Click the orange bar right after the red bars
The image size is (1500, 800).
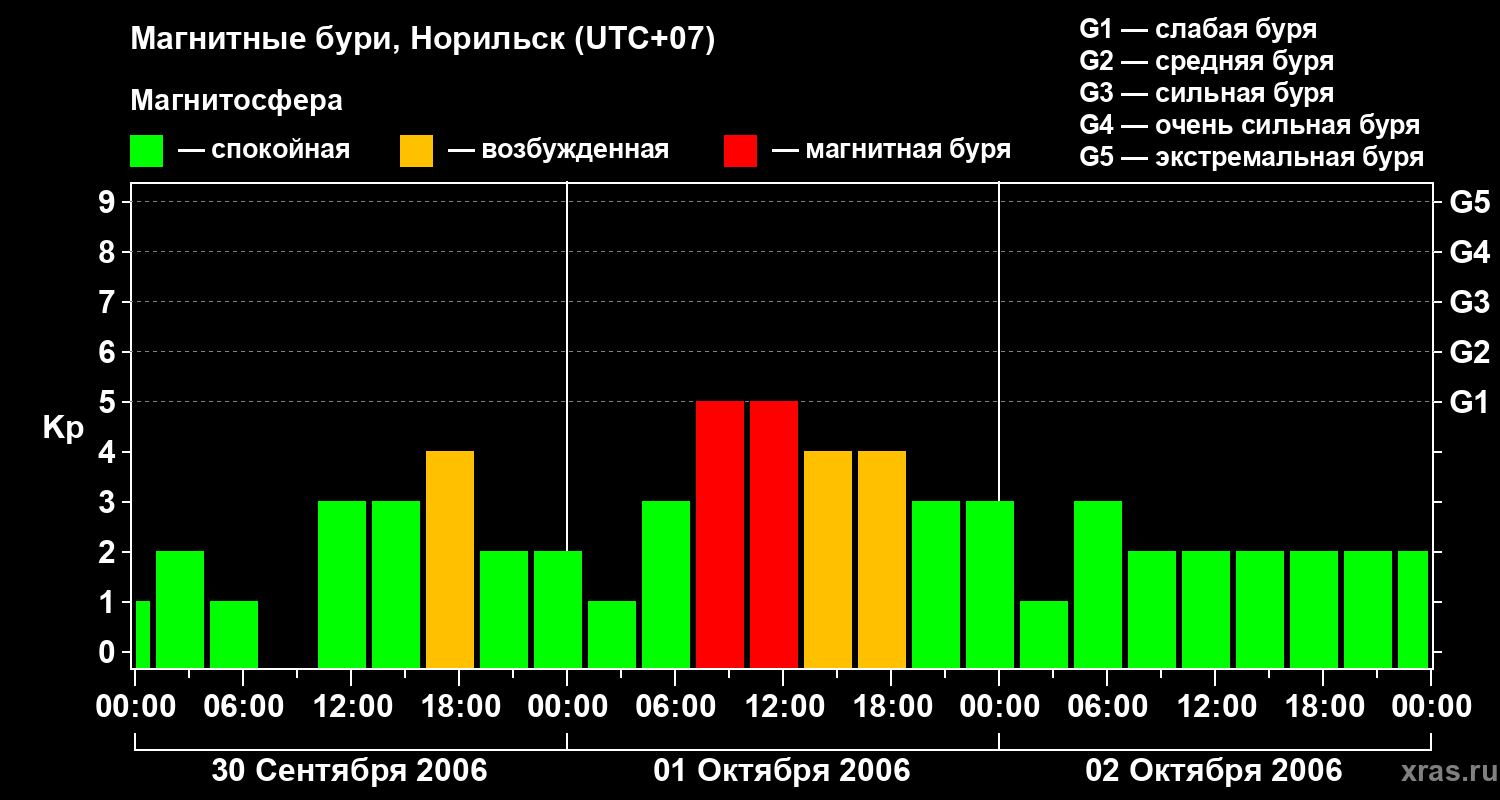[828, 559]
